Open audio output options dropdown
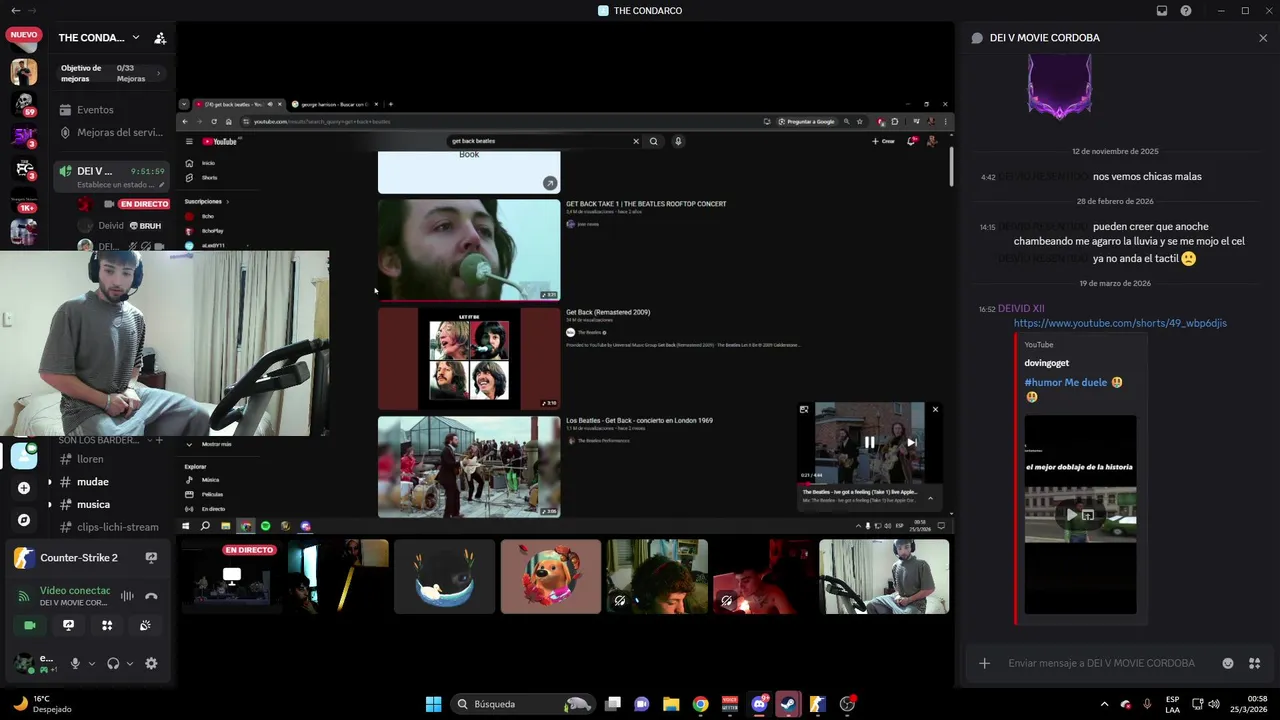The width and height of the screenshot is (1280, 720). tap(129, 663)
